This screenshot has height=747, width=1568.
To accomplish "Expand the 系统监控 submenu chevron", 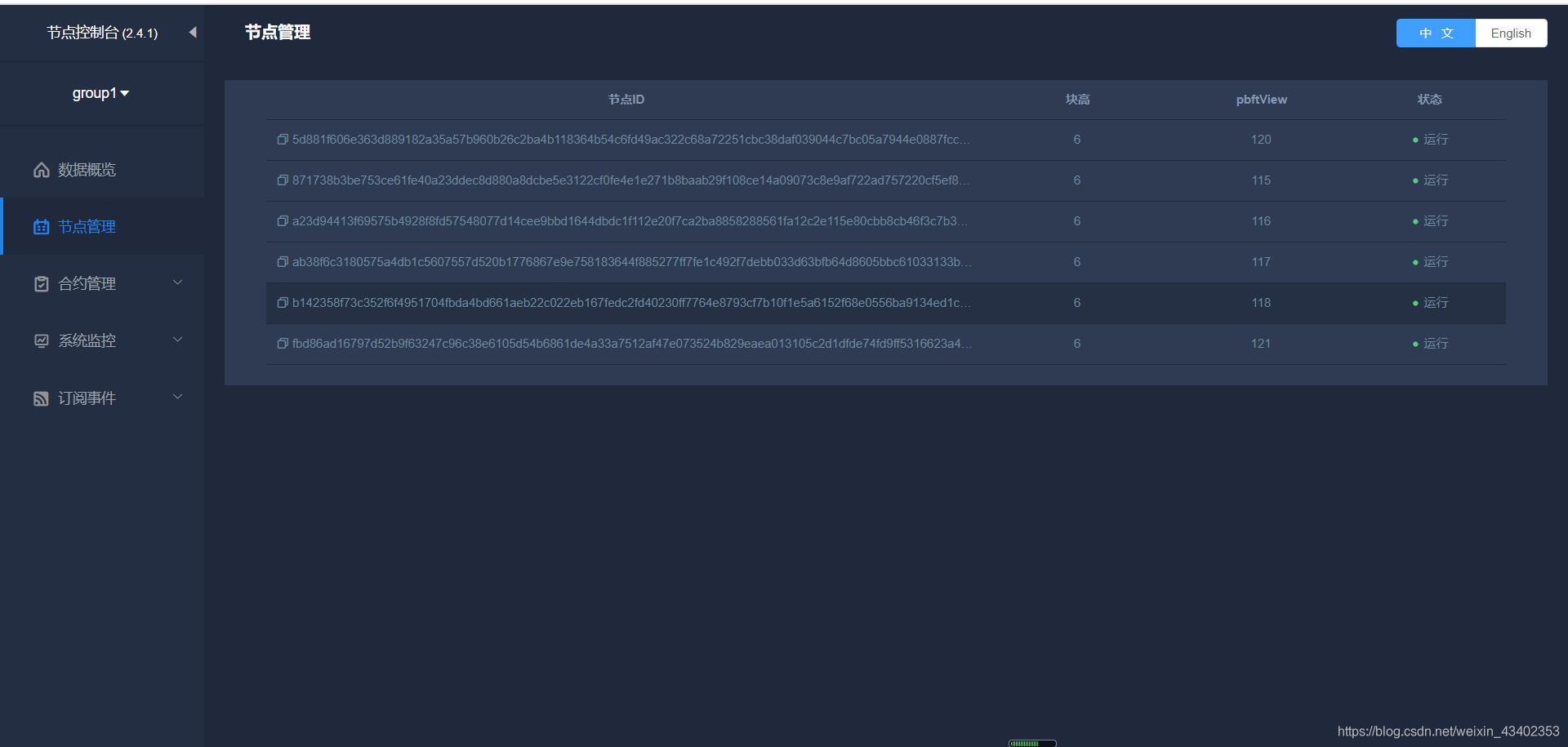I will (x=177, y=340).
